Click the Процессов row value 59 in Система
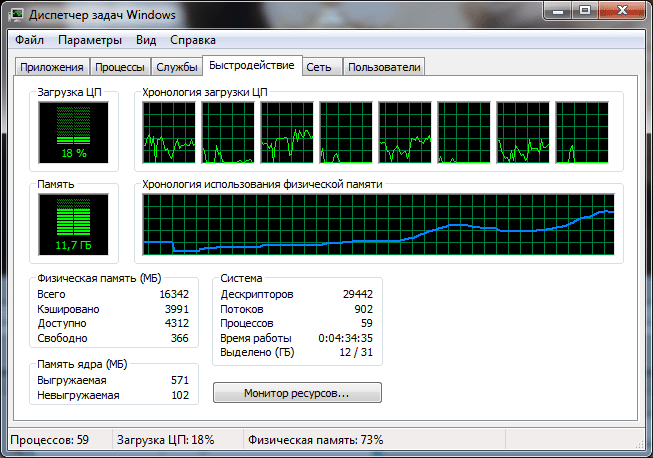 [x=366, y=324]
